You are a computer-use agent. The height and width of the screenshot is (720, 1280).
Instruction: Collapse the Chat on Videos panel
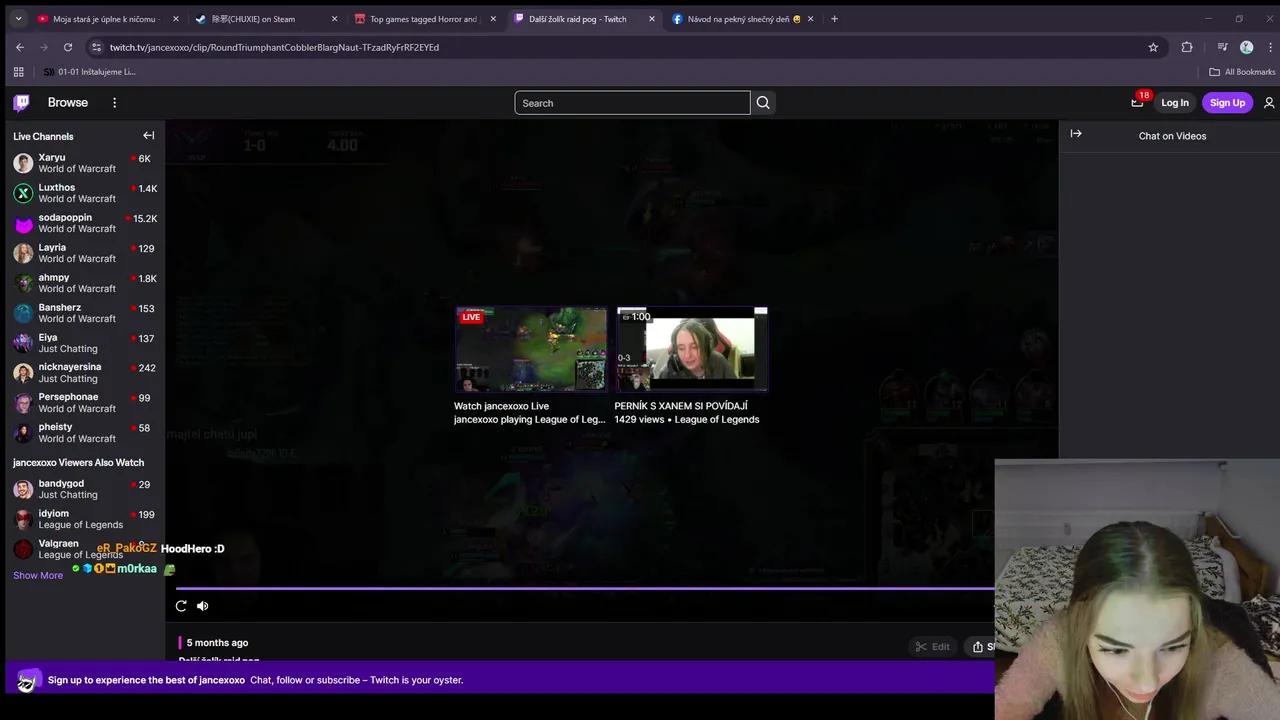point(1076,133)
